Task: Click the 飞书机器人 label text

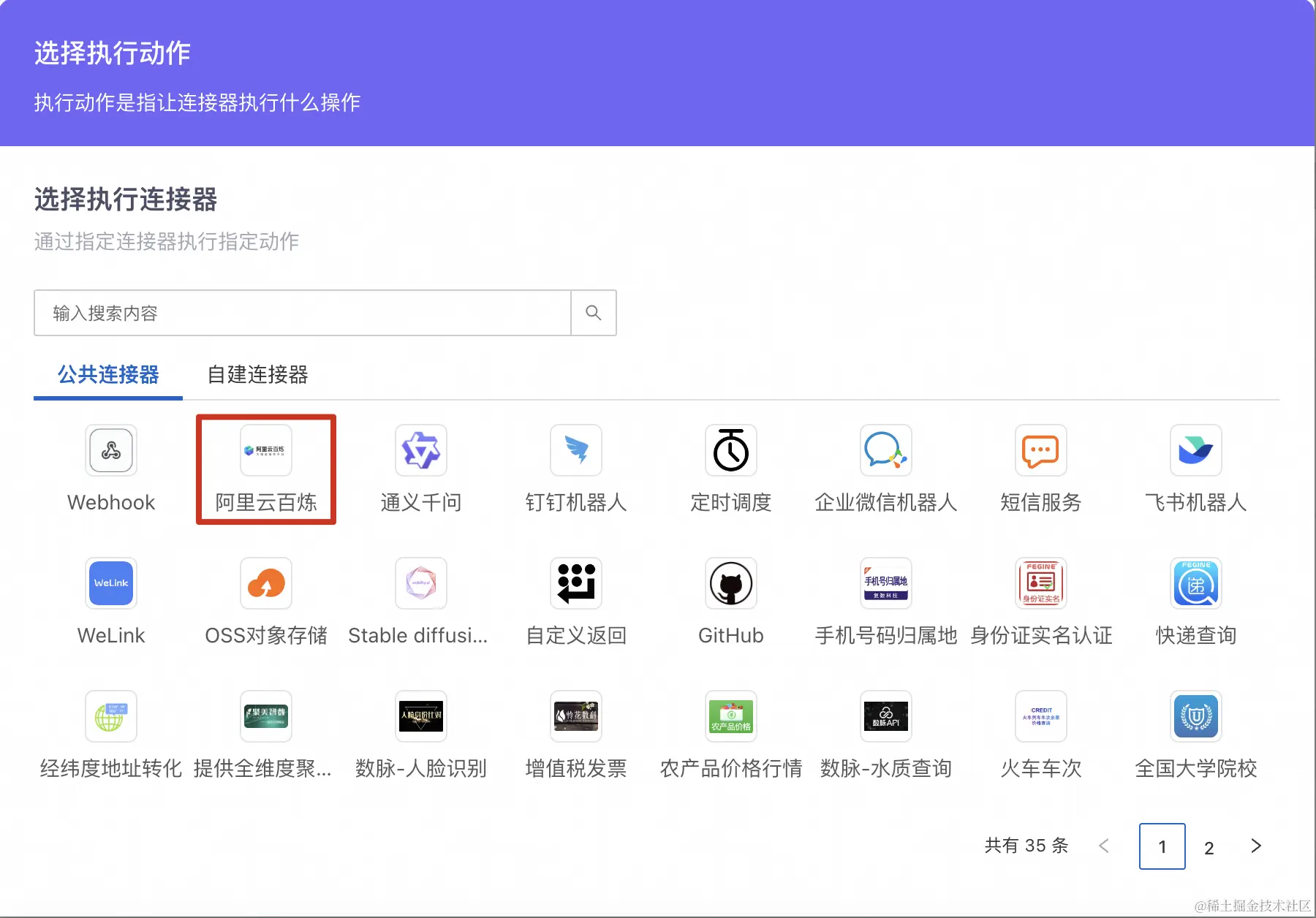Action: pyautogui.click(x=1196, y=503)
